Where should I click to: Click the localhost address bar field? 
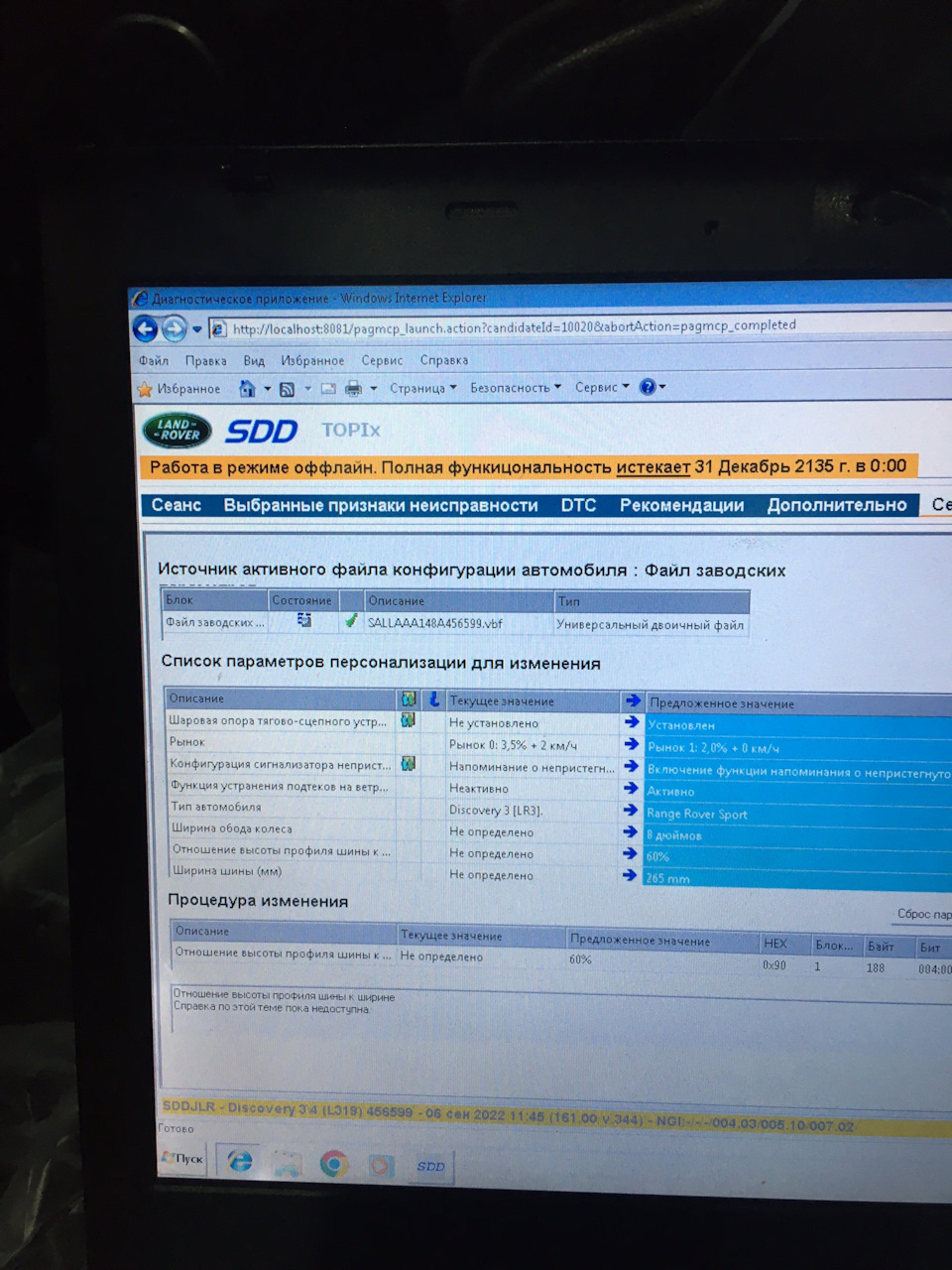click(x=580, y=326)
